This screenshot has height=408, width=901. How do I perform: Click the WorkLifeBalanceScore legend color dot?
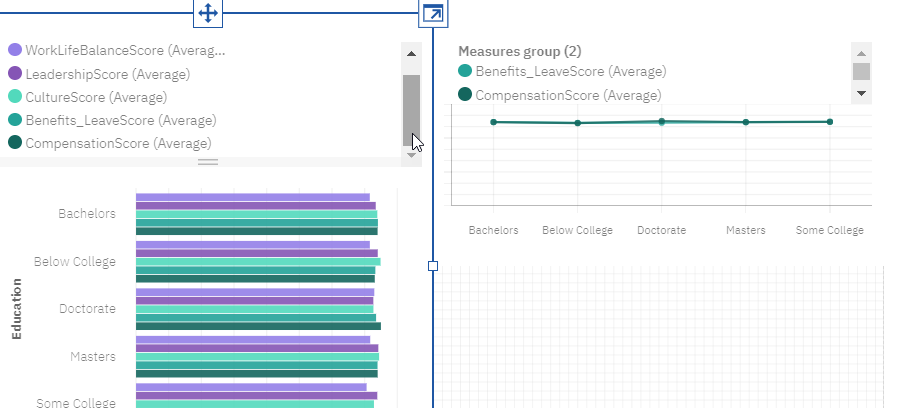coord(15,49)
